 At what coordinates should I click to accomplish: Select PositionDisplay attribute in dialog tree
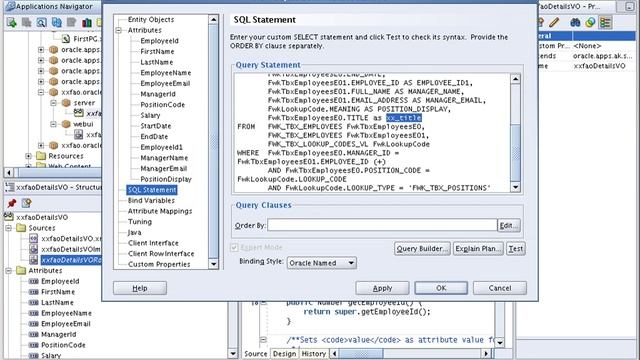(166, 179)
